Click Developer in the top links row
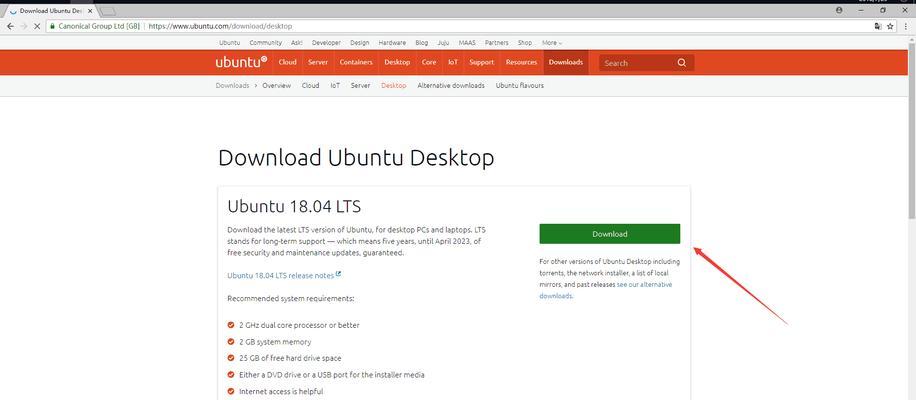Image resolution: width=916 pixels, height=400 pixels. (326, 43)
